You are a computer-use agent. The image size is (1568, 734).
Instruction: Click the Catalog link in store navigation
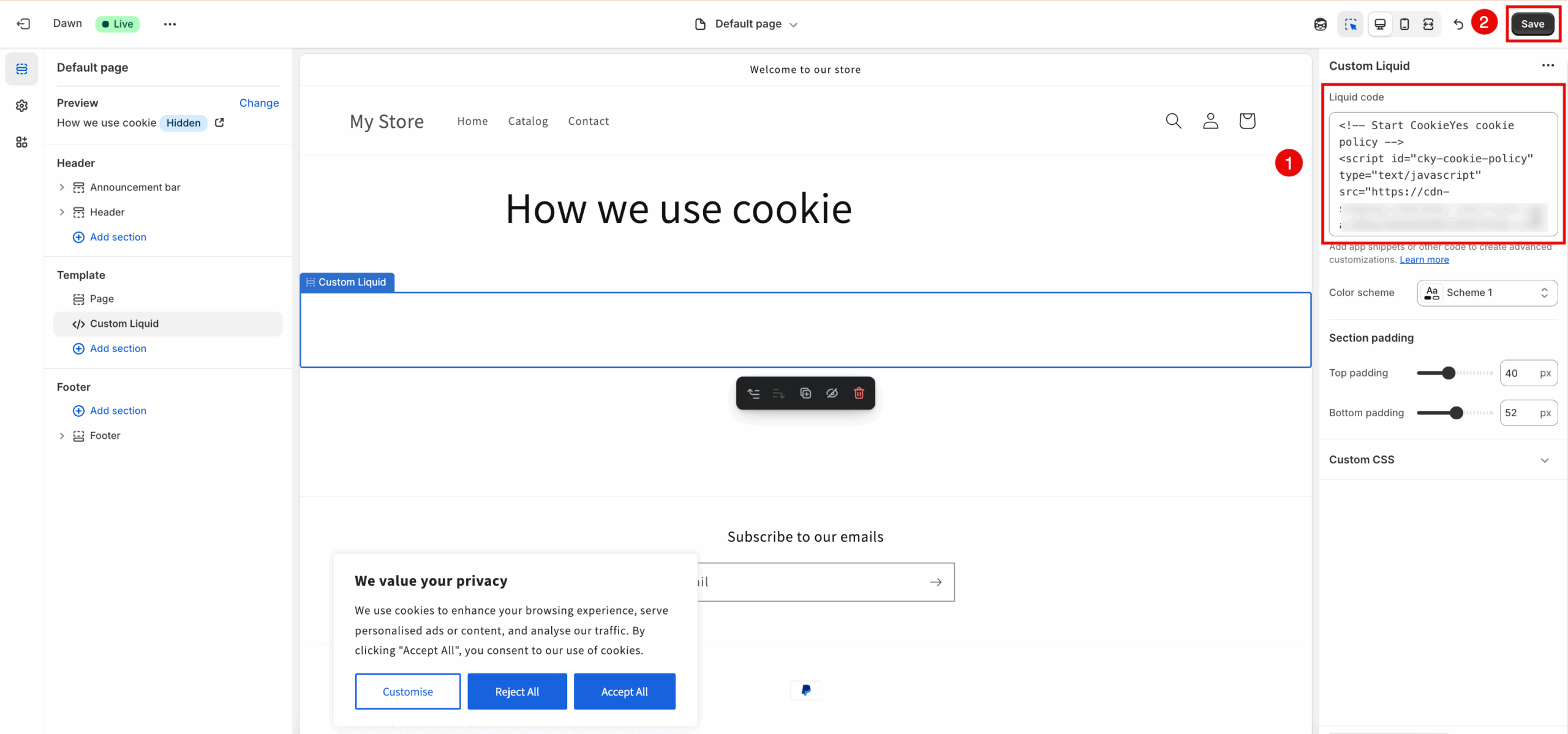(527, 121)
